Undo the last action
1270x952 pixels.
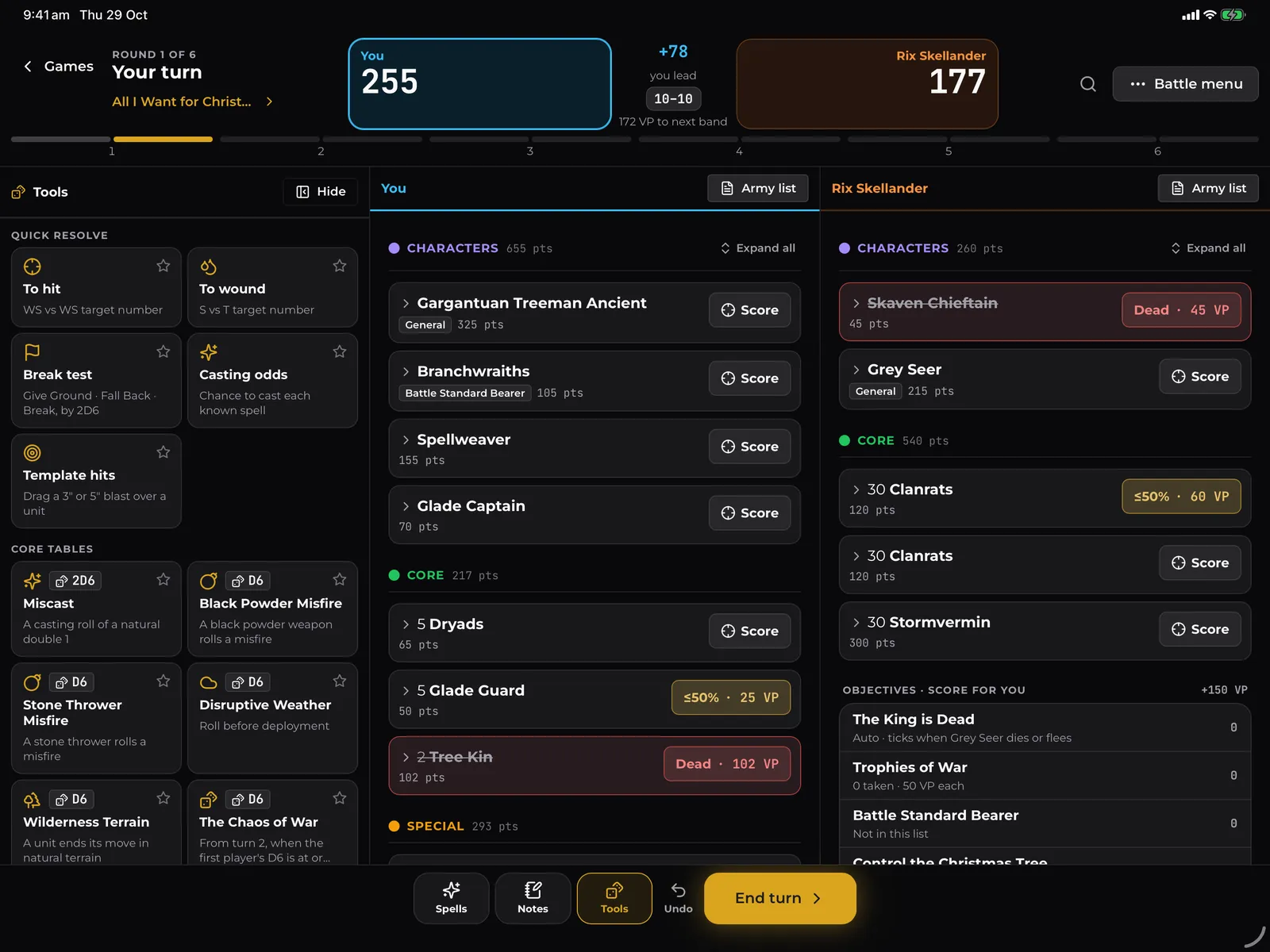click(x=678, y=898)
